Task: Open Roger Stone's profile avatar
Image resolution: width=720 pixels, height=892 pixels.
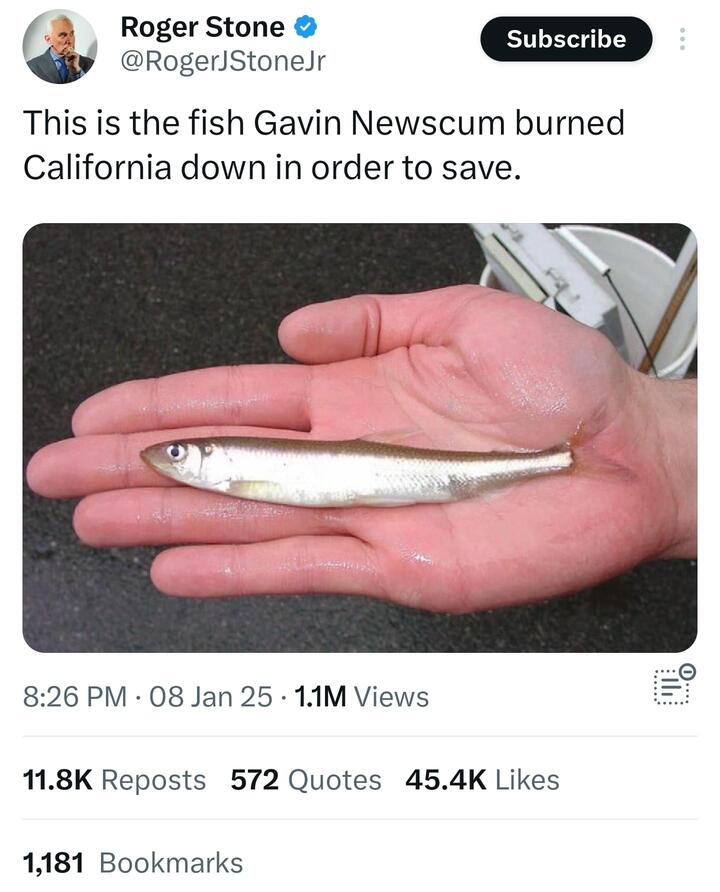Action: click(59, 47)
